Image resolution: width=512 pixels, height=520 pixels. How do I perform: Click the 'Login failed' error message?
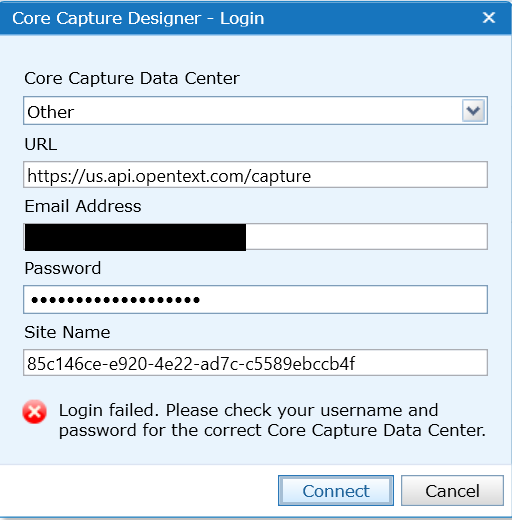(x=272, y=420)
